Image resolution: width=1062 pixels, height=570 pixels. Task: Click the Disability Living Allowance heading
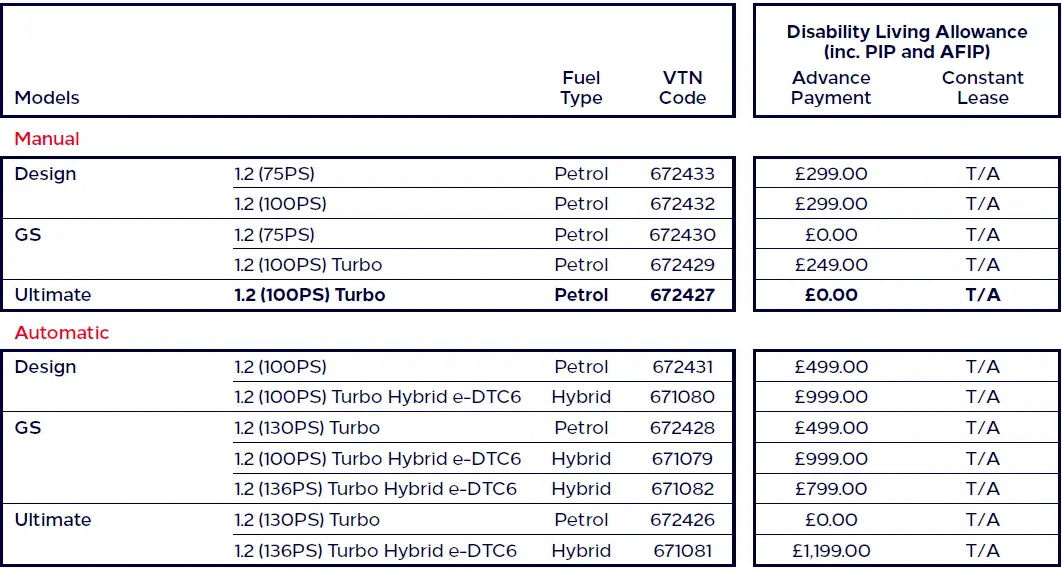pos(906,42)
